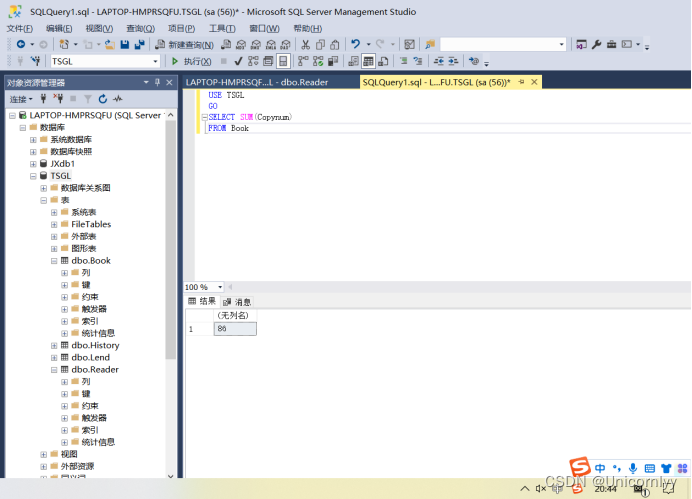Open the 文件(F) menu

(19, 29)
